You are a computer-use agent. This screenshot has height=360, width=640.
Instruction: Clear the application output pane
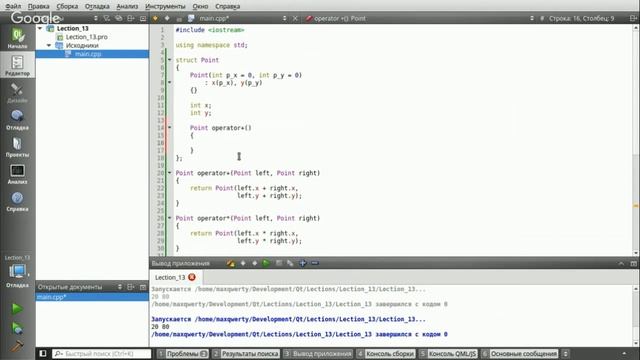click(231, 263)
